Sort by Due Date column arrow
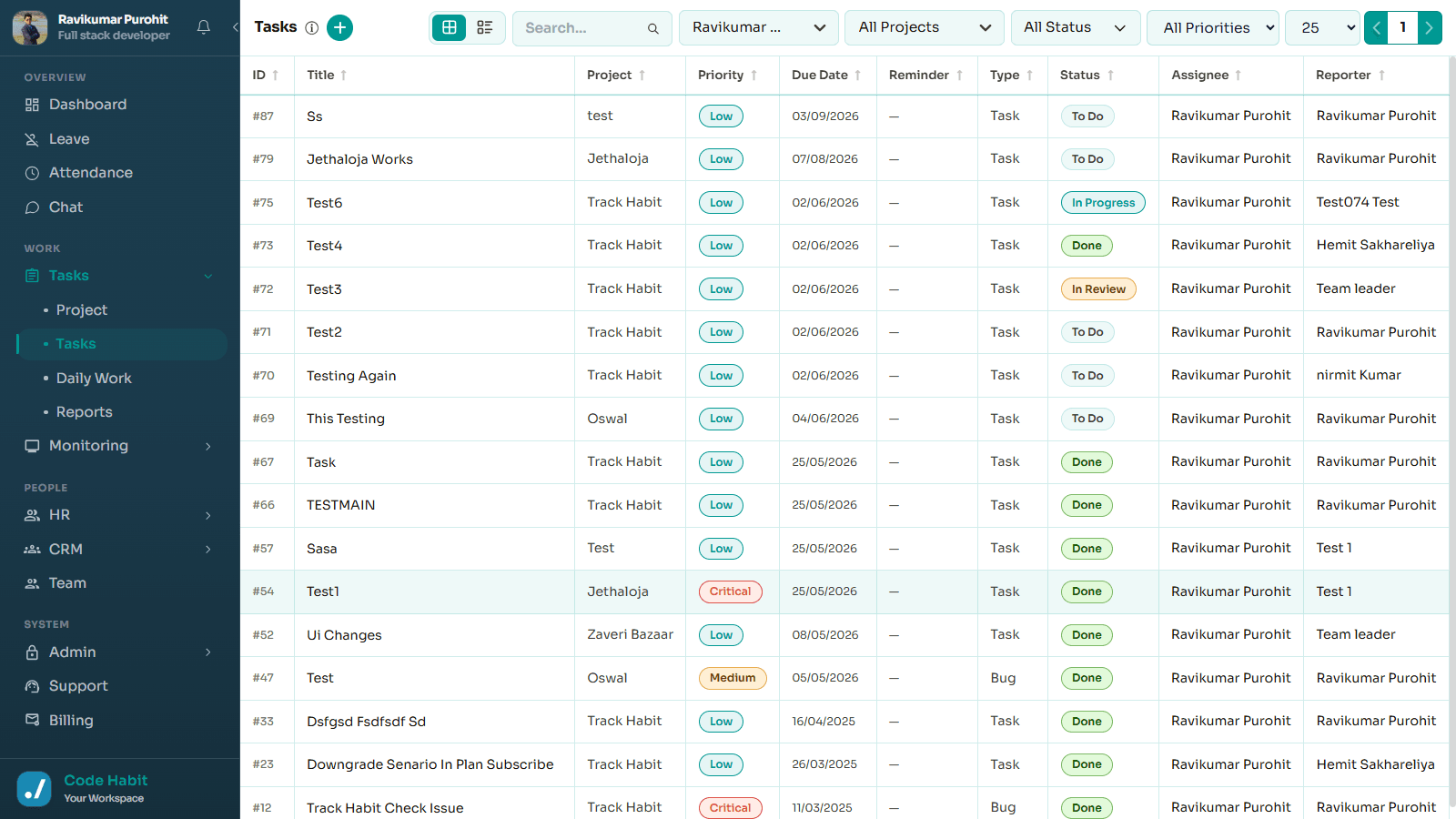Viewport: 1456px width, 819px height. 858,76
